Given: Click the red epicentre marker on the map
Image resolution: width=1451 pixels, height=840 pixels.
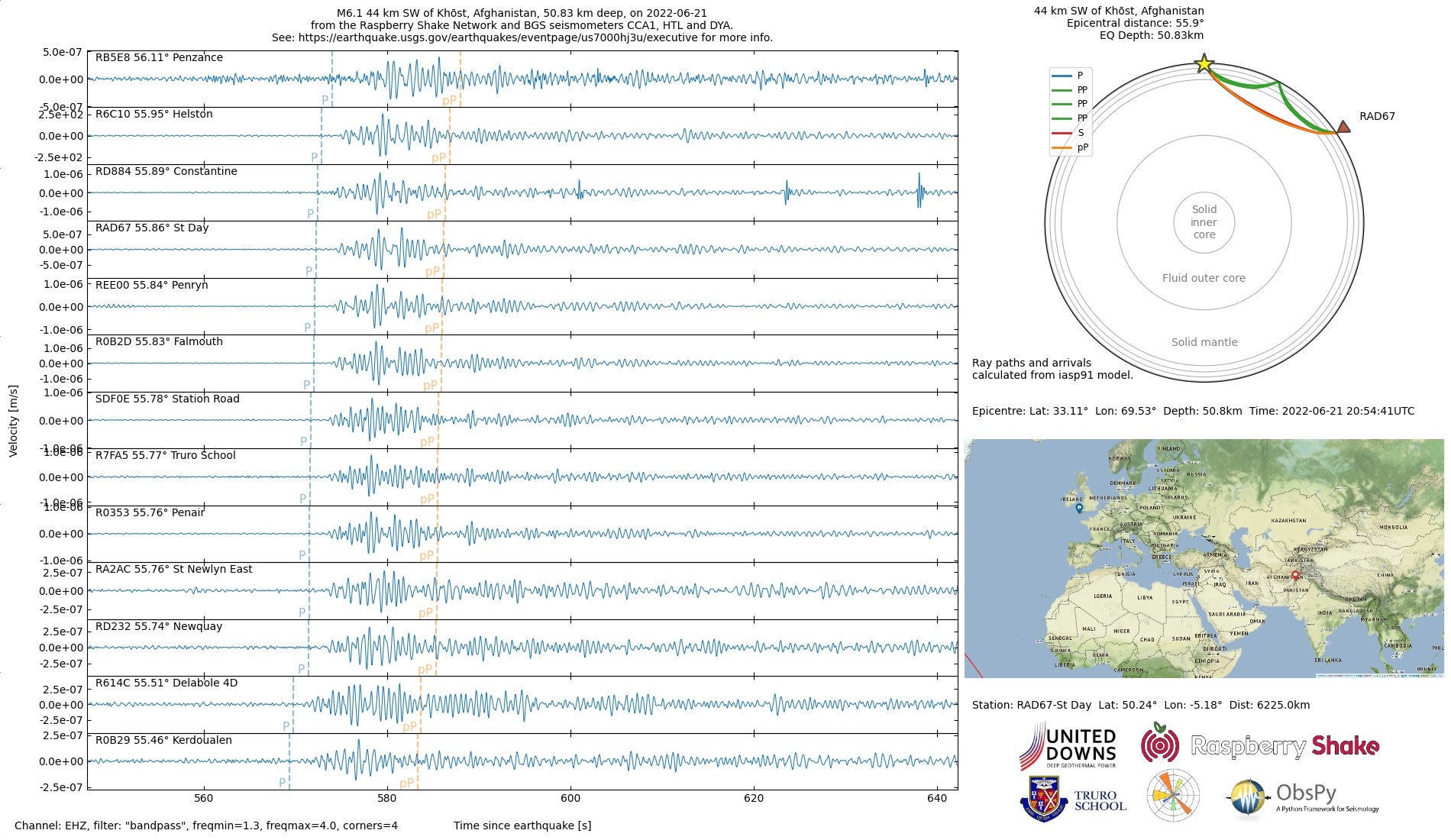Looking at the screenshot, I should pyautogui.click(x=1295, y=575).
